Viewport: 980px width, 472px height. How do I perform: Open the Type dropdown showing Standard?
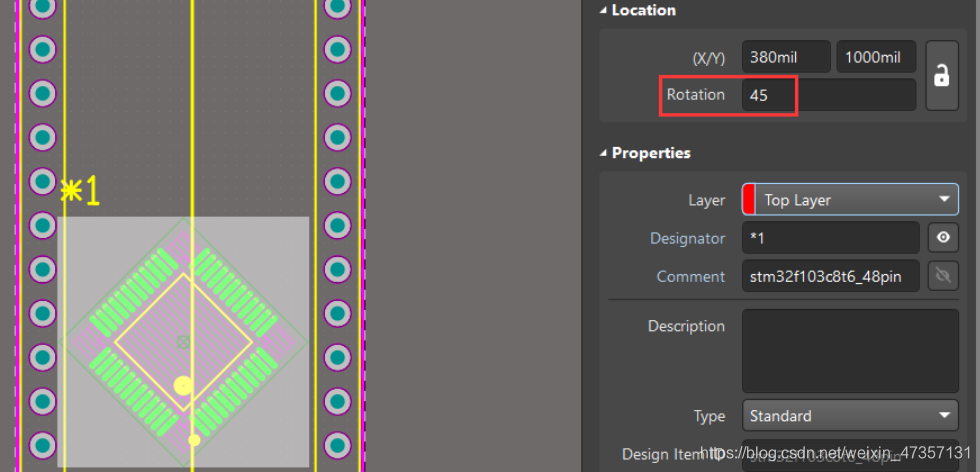pyautogui.click(x=850, y=416)
